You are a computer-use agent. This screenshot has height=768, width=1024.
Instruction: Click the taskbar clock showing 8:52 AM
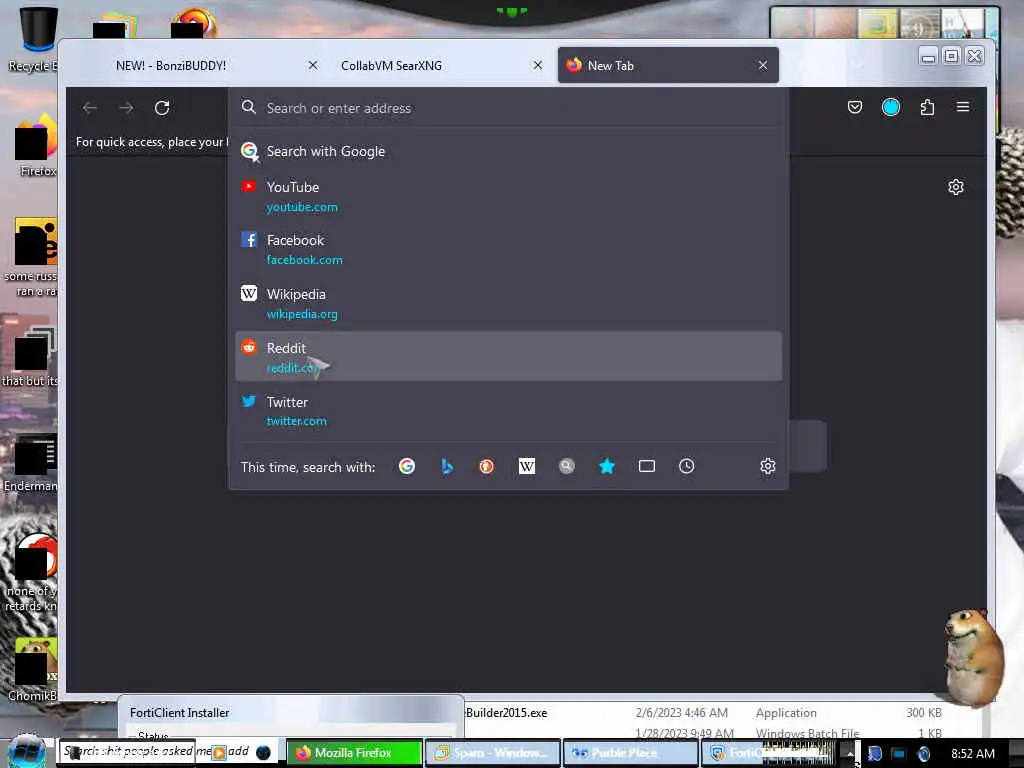pos(972,754)
